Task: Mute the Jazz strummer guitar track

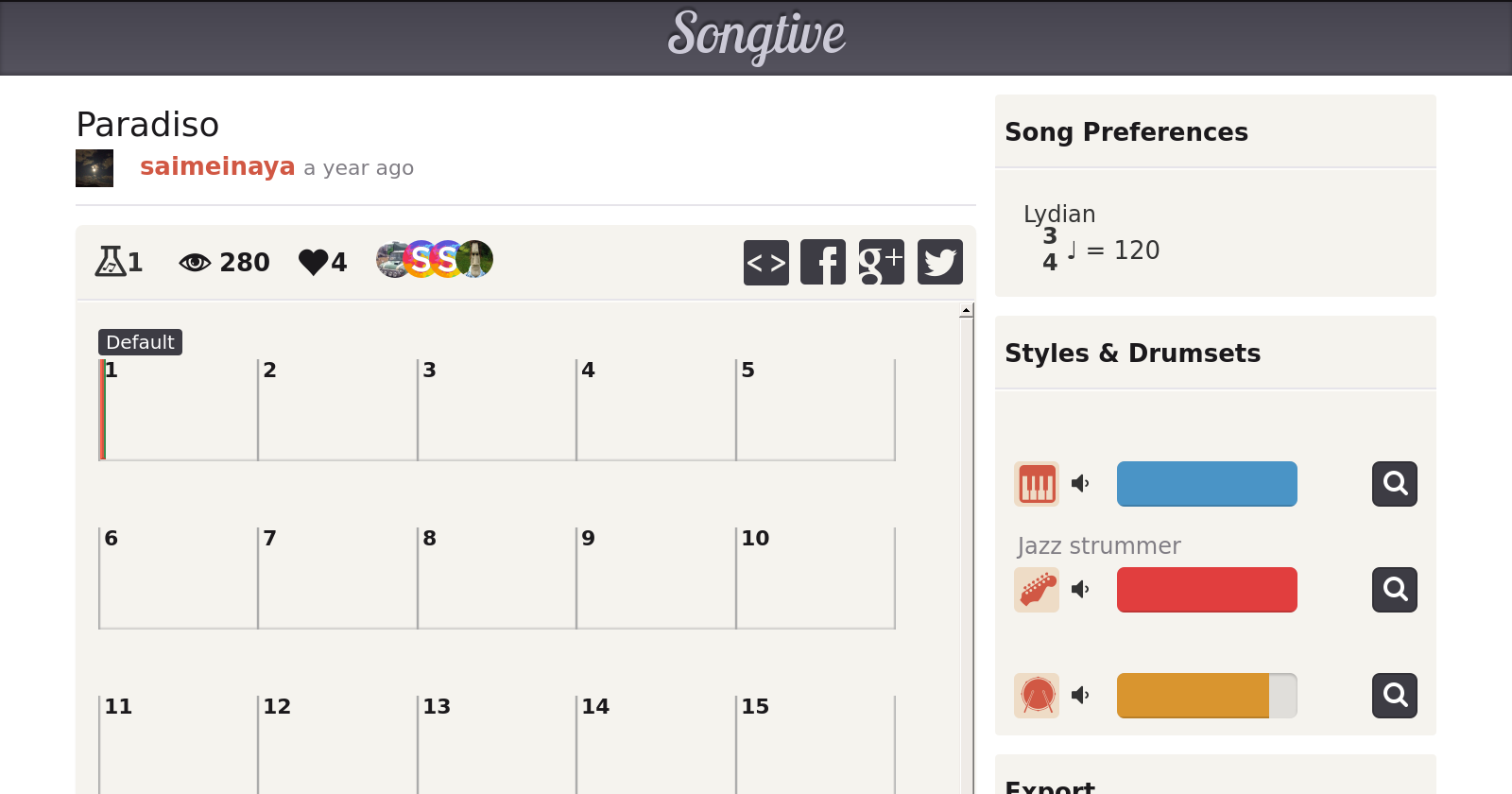Action: tap(1081, 590)
